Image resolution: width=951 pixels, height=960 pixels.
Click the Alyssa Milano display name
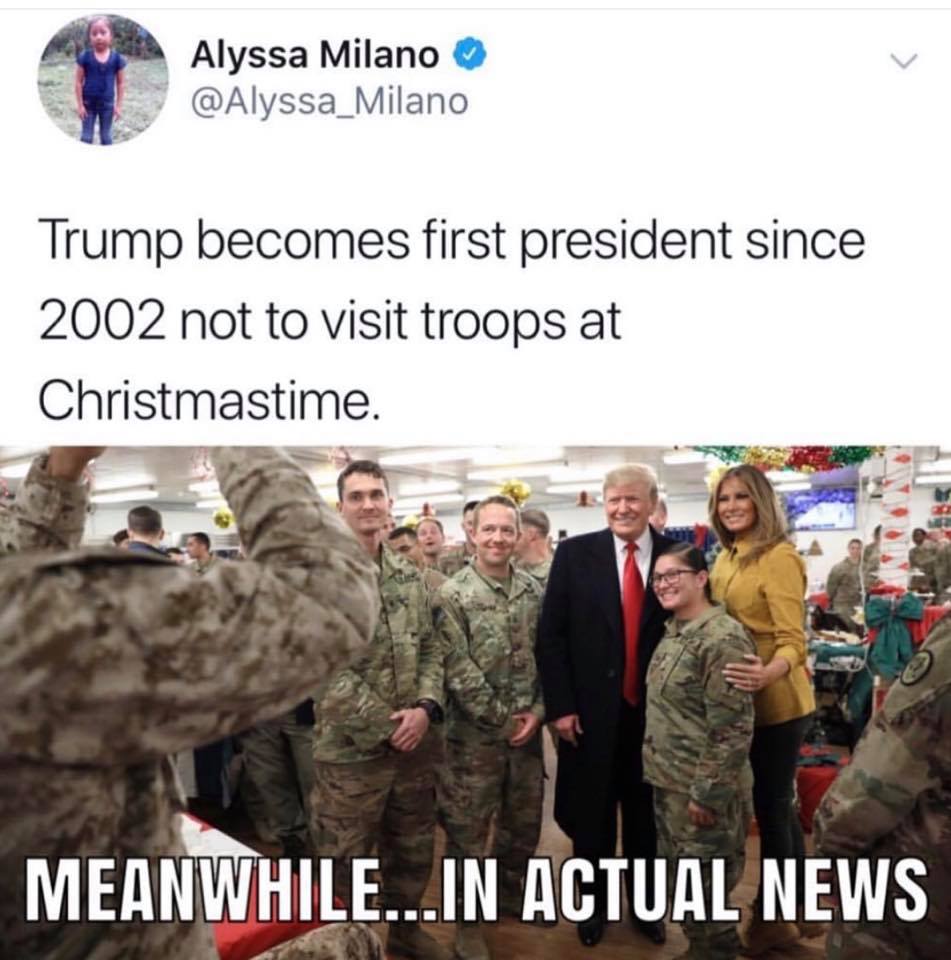coord(315,55)
